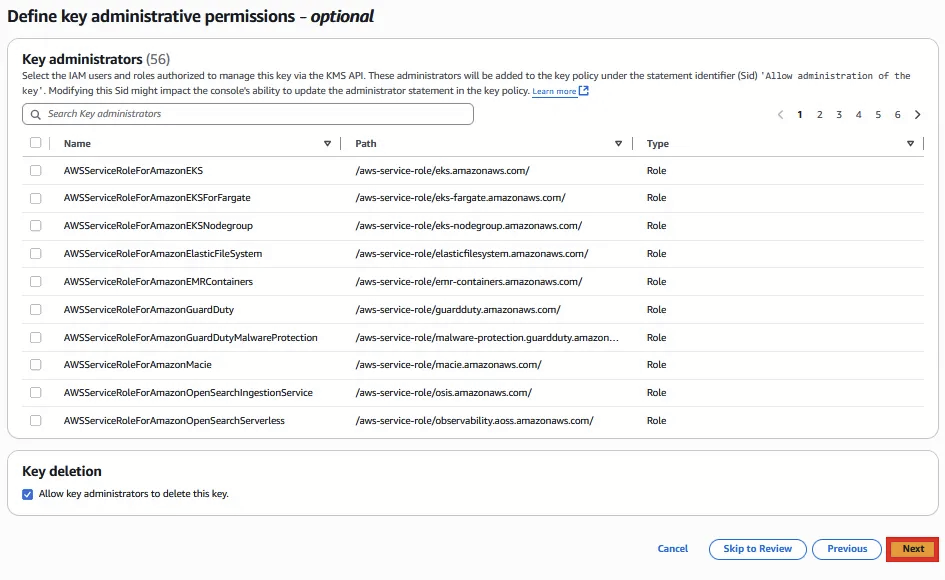Viewport: 945px width, 580px height.
Task: Select AWSServiceRoleForAmazonGuardDutyMalwareProtection name text
Action: click(x=190, y=338)
